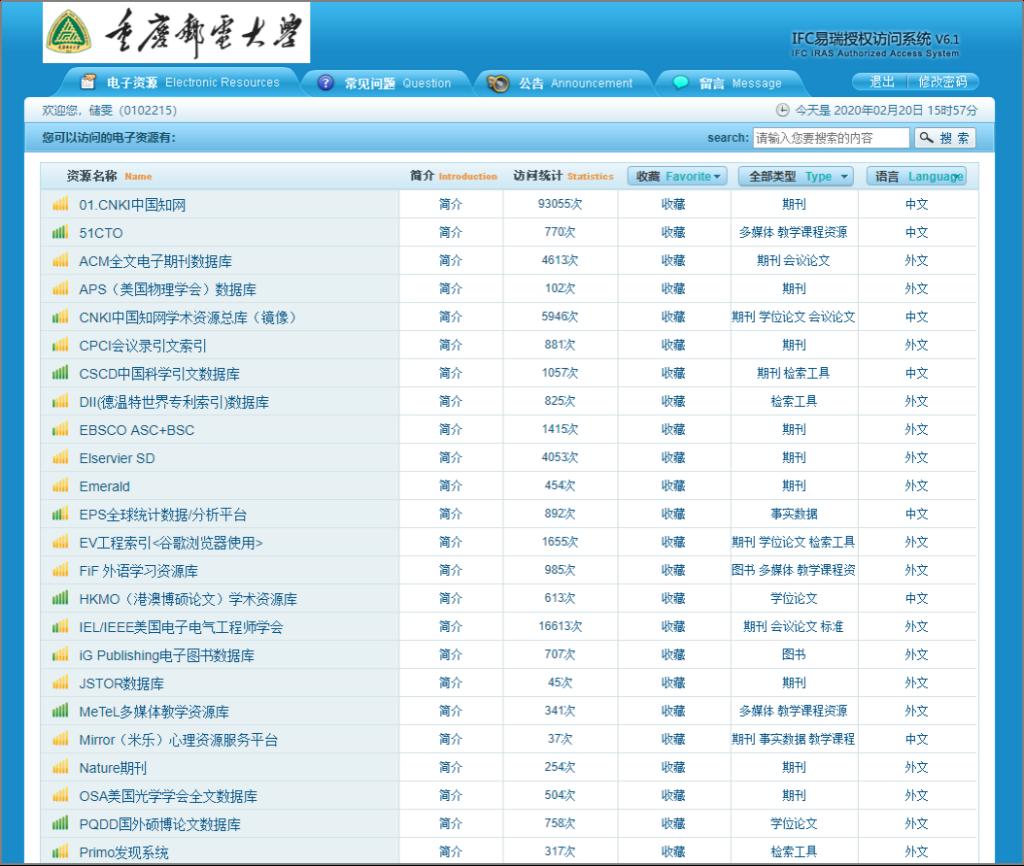This screenshot has height=866, width=1024.
Task: Click 收藏 to favorite Emerald
Action: pos(673,486)
